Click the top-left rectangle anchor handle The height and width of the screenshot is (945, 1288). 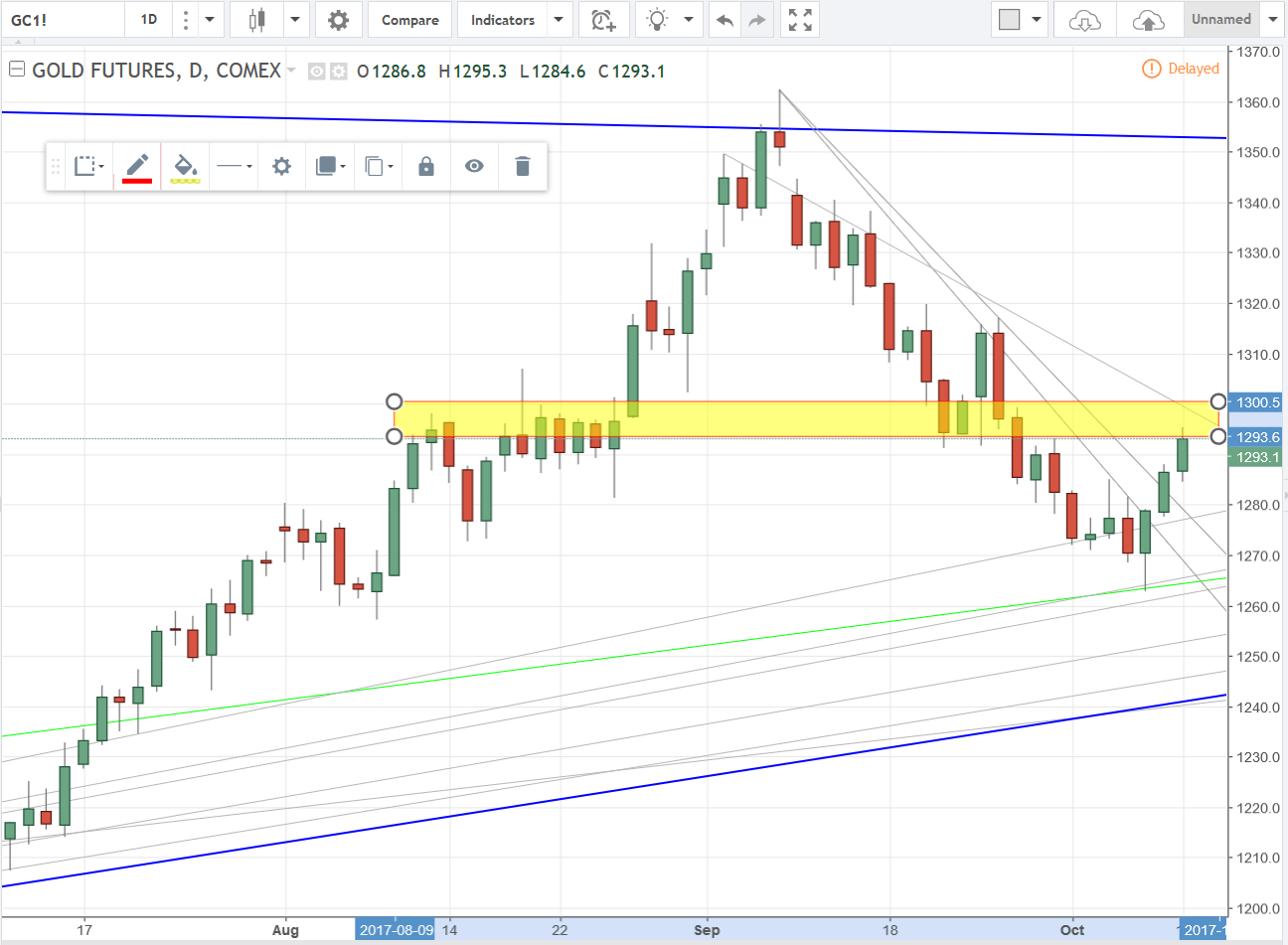click(x=395, y=401)
